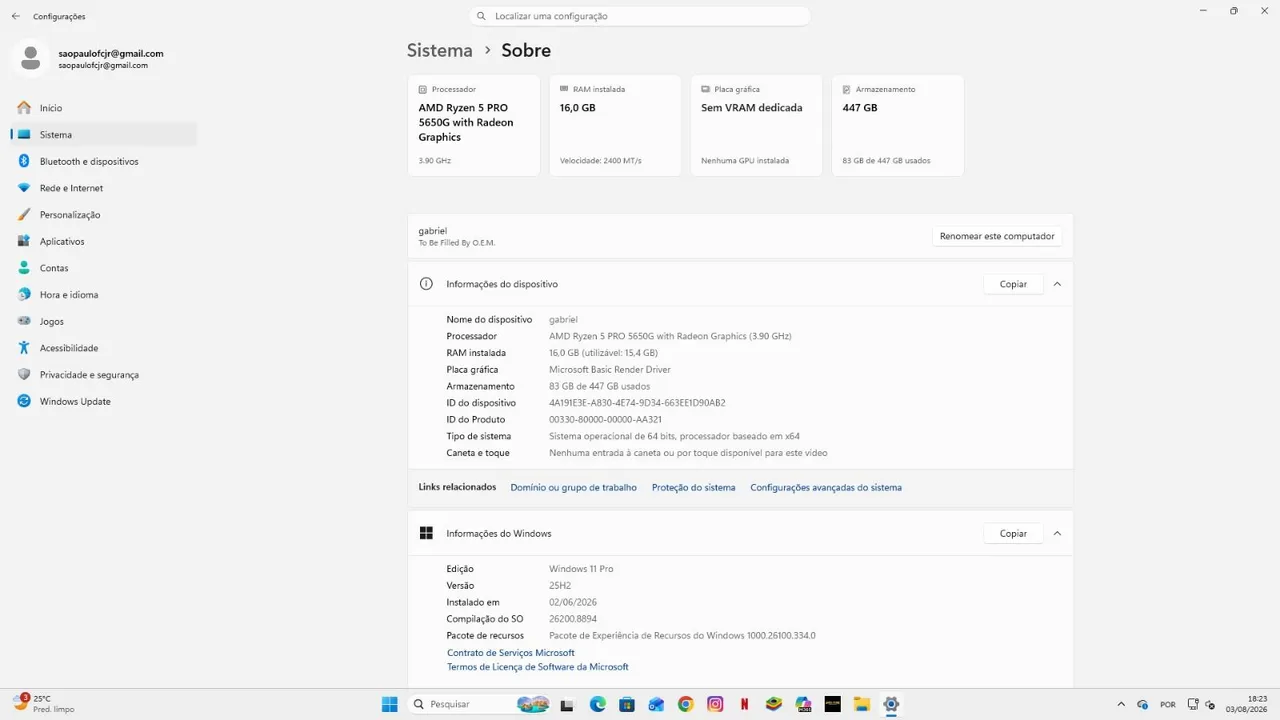Click the Windows logo beside Informações do Windows
The height and width of the screenshot is (720, 1280).
[426, 533]
